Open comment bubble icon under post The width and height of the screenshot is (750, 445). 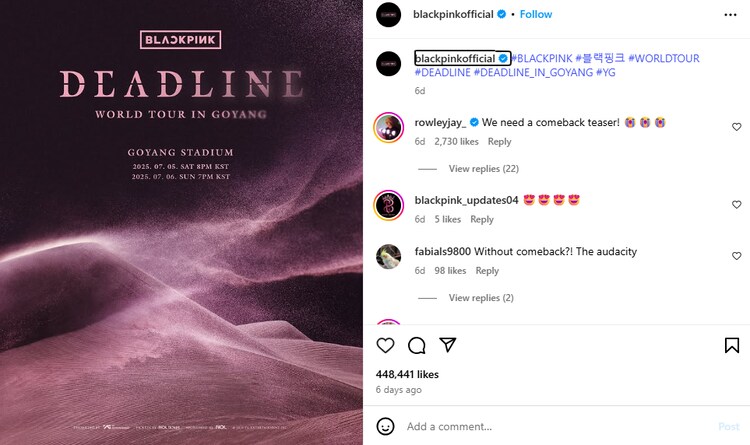pyautogui.click(x=417, y=345)
